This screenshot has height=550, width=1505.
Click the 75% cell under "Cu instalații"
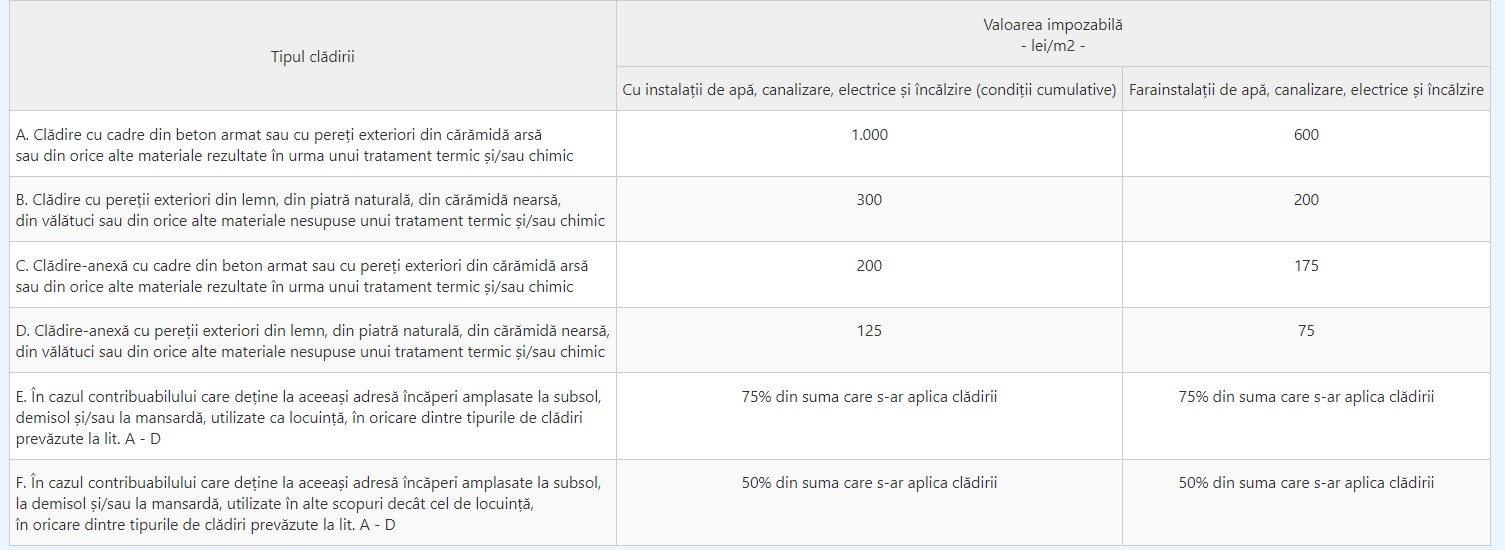pyautogui.click(x=869, y=397)
